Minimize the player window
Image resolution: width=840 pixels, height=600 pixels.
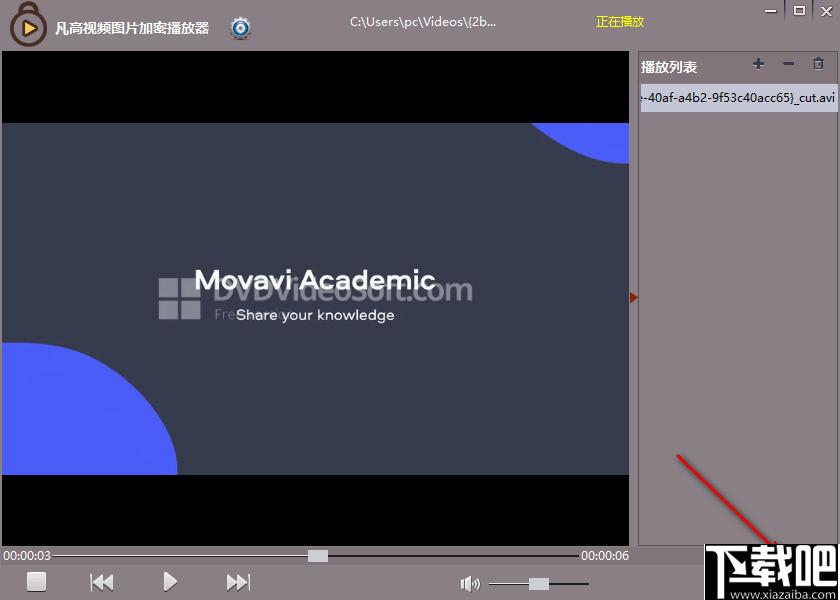click(x=770, y=11)
